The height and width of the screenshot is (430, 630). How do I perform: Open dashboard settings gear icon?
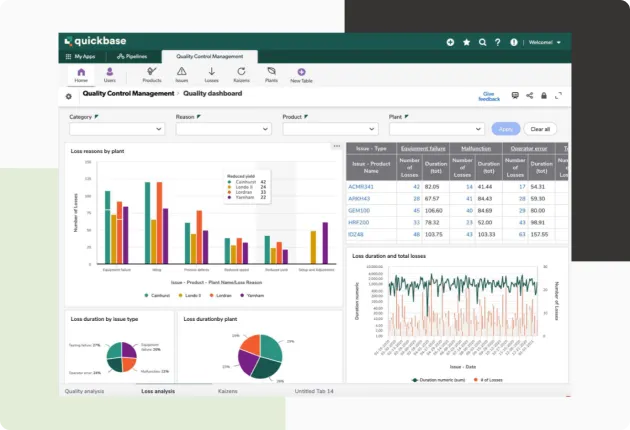click(x=68, y=96)
